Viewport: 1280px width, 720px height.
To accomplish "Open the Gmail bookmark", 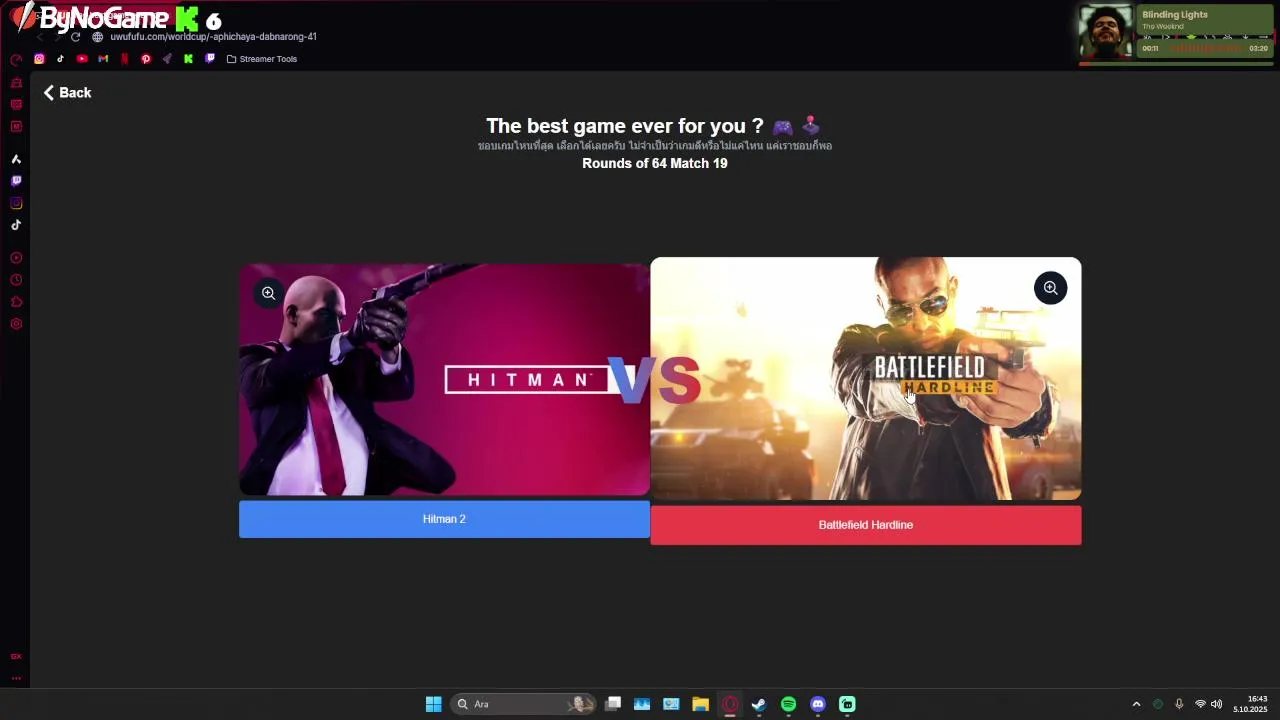I will tap(103, 59).
